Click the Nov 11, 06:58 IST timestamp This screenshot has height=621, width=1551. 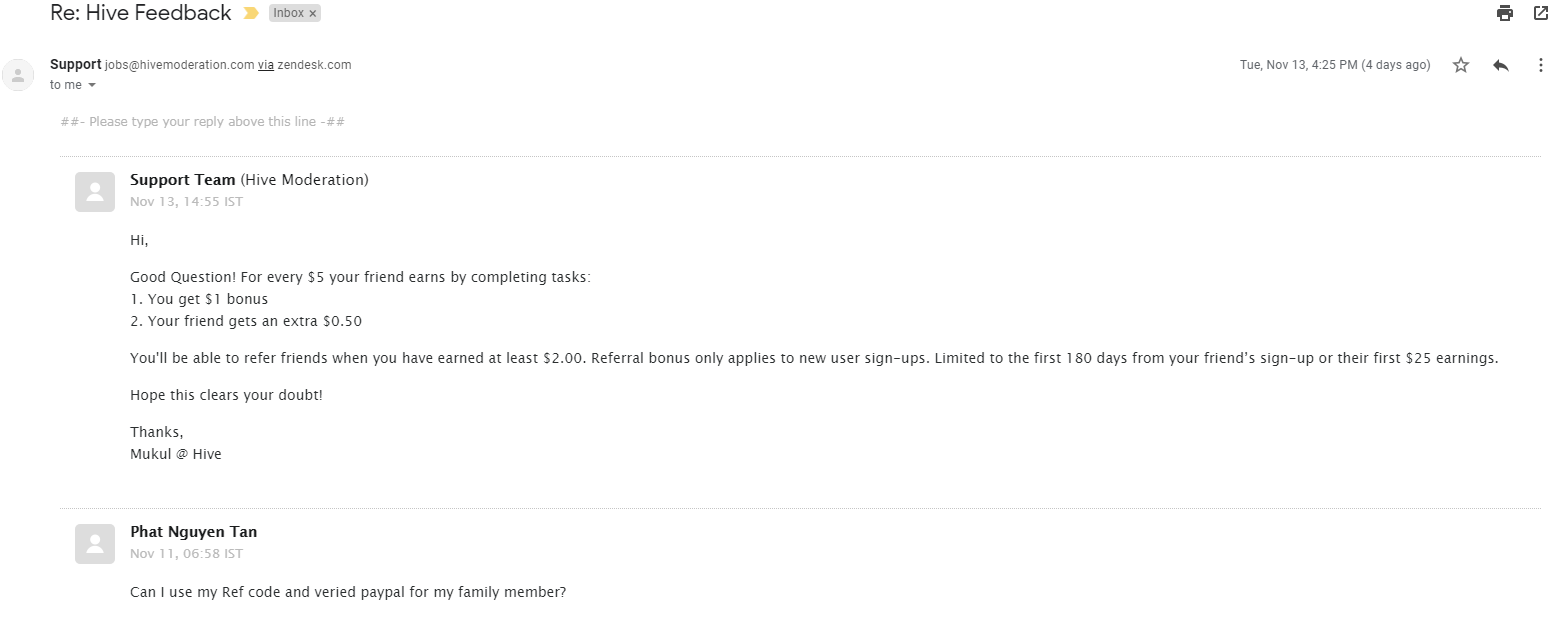click(186, 554)
